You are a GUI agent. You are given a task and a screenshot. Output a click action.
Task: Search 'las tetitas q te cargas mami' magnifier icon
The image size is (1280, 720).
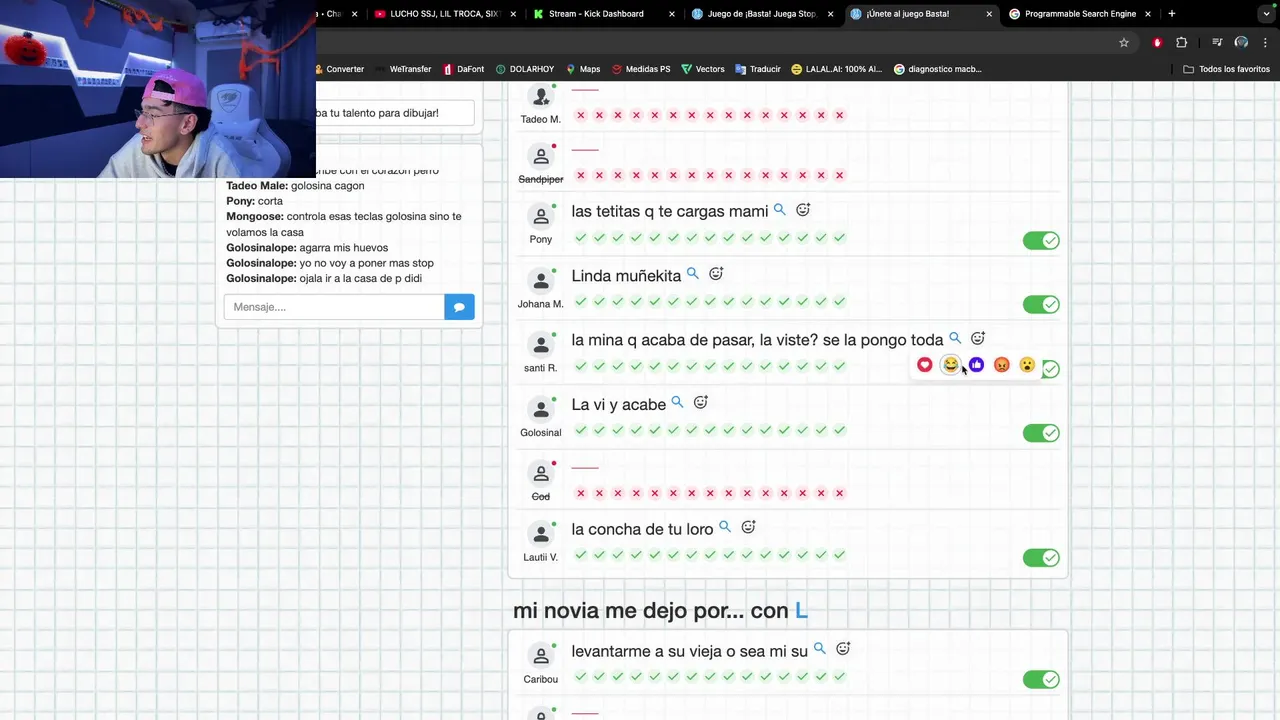(780, 210)
